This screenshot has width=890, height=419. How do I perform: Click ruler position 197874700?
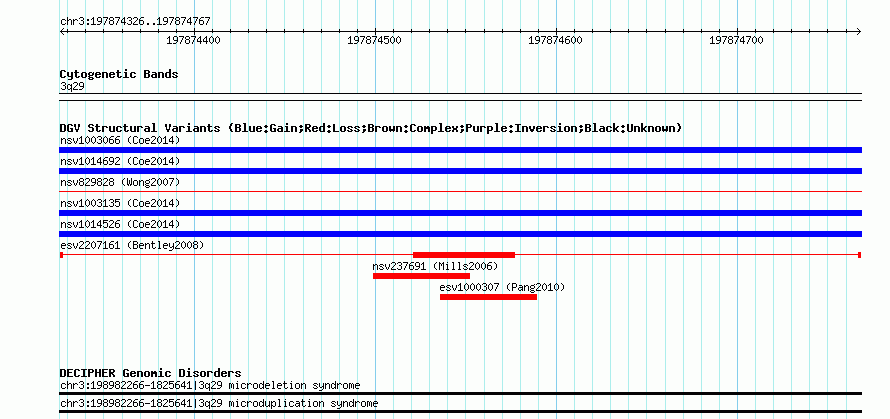coord(737,40)
